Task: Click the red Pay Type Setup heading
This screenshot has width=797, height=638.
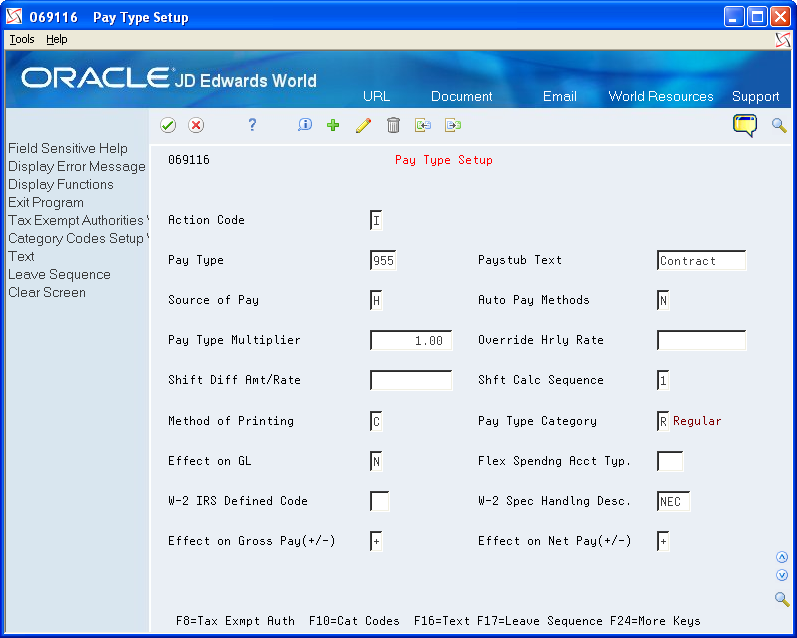Action: point(444,160)
